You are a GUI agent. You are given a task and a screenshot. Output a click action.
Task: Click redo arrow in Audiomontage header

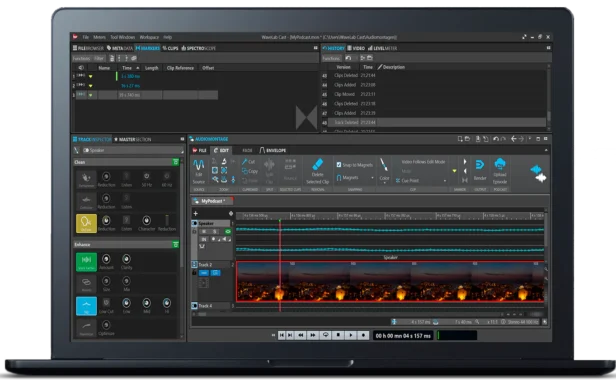pos(503,139)
